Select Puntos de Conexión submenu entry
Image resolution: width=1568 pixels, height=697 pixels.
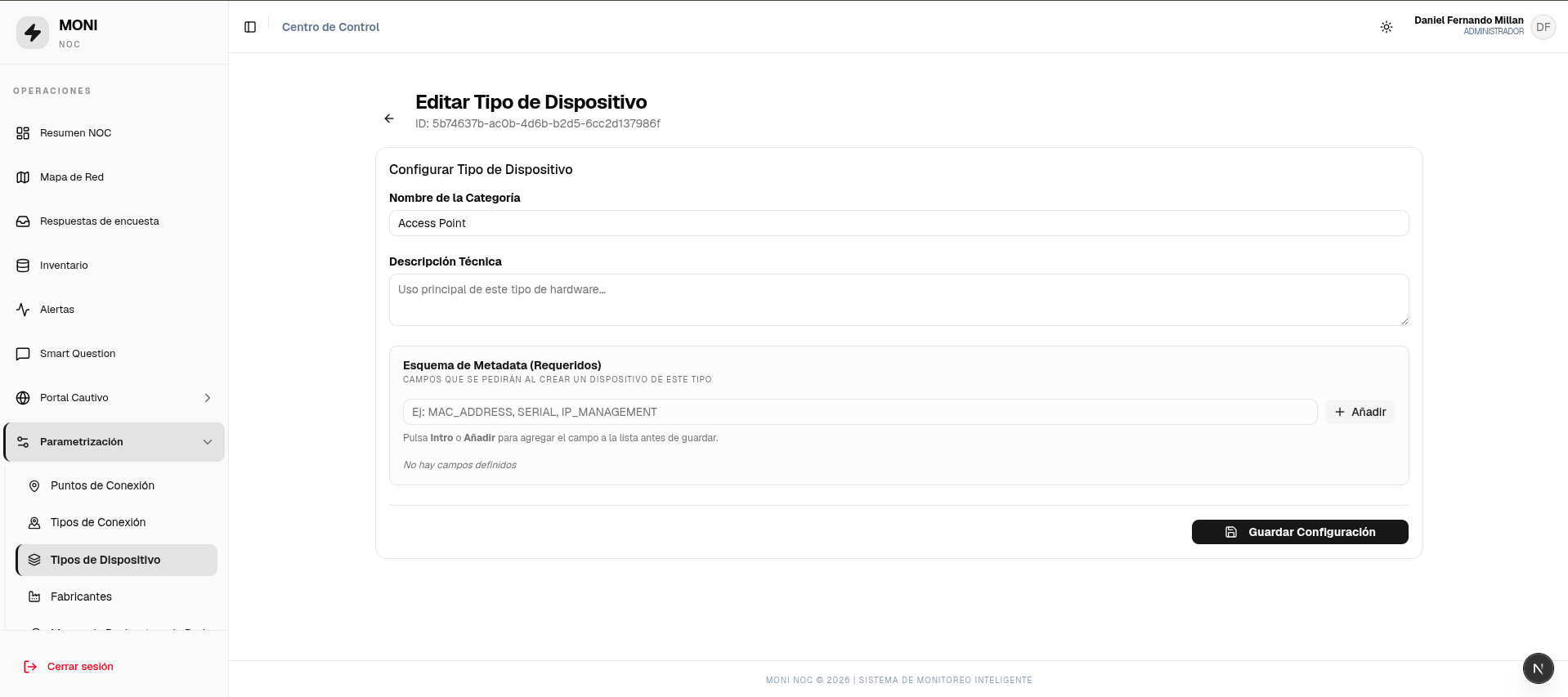[117, 486]
